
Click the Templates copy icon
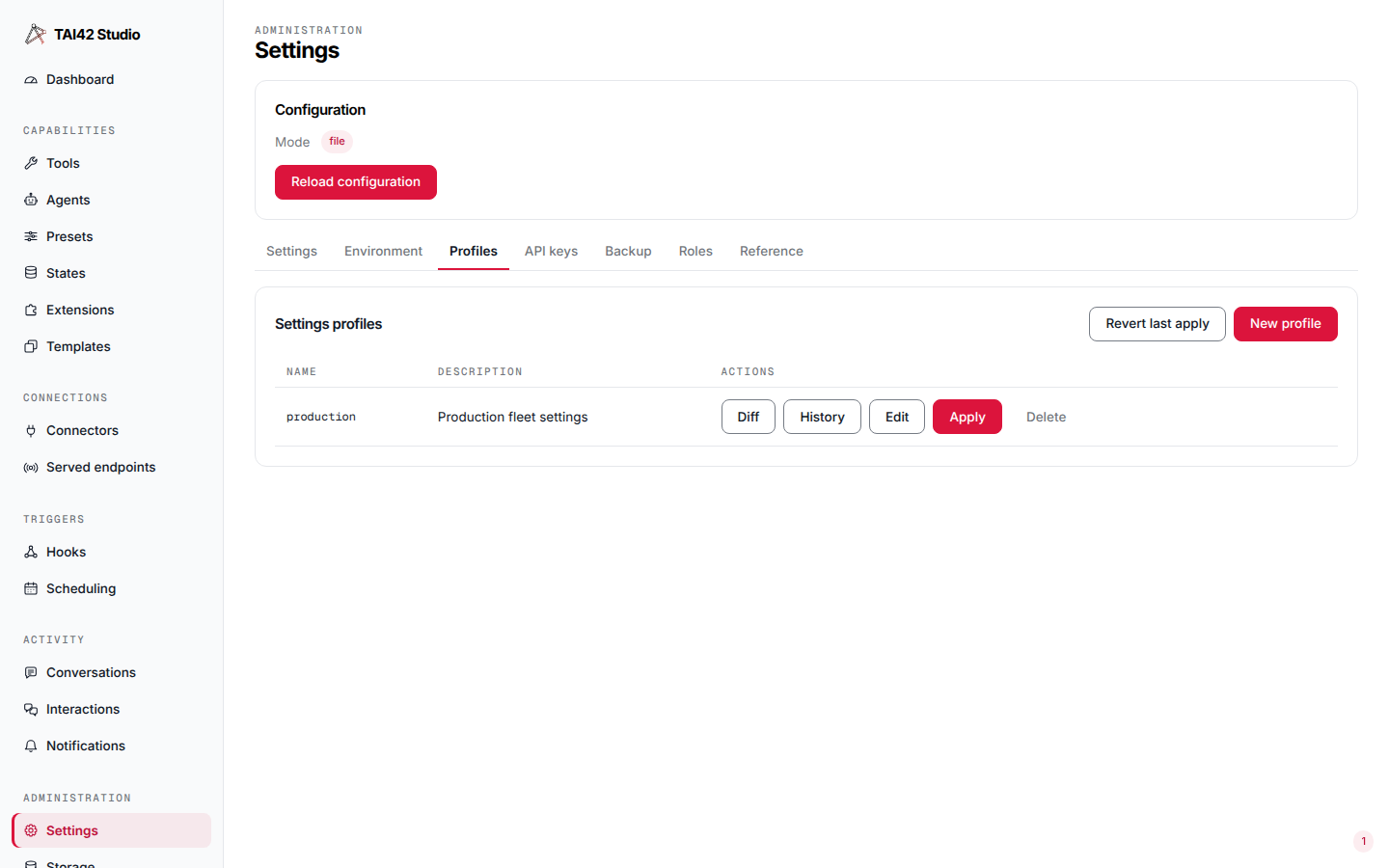pos(31,347)
